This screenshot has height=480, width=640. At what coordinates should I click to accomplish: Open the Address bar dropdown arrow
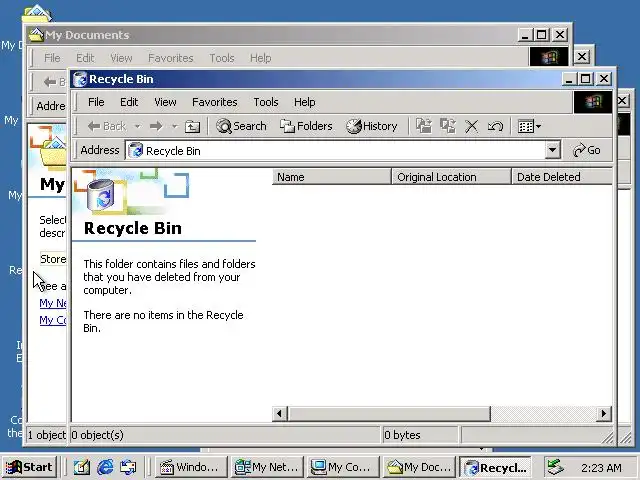552,151
